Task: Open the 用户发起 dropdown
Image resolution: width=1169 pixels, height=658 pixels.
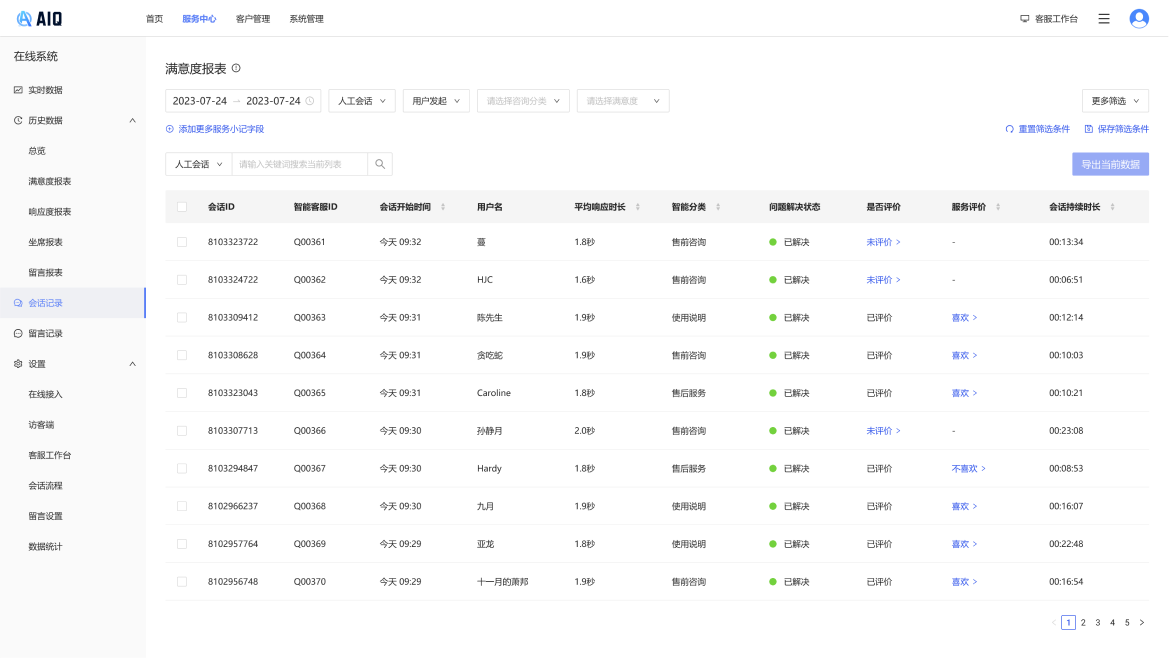Action: pos(436,101)
